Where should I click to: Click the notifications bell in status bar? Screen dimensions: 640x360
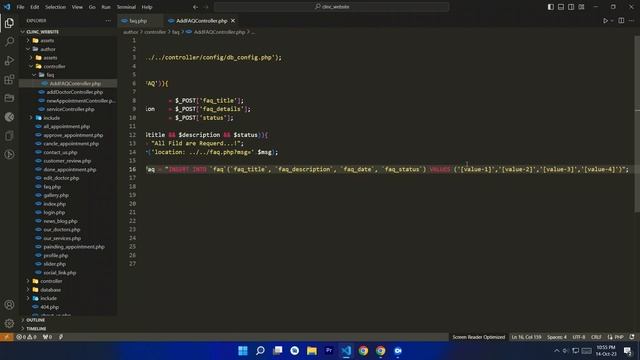click(632, 337)
